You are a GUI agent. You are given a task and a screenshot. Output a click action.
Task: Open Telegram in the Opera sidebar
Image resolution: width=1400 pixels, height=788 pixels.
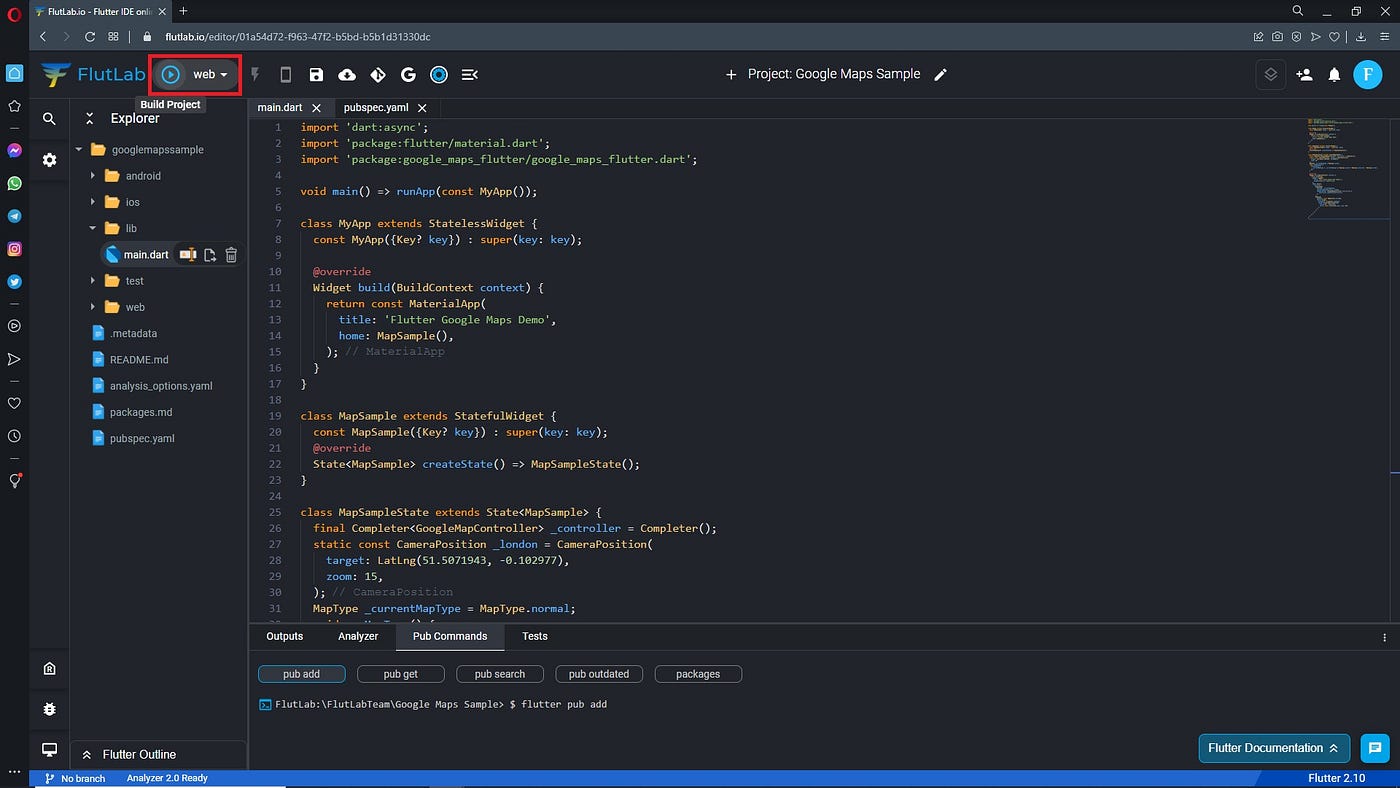pyautogui.click(x=14, y=216)
